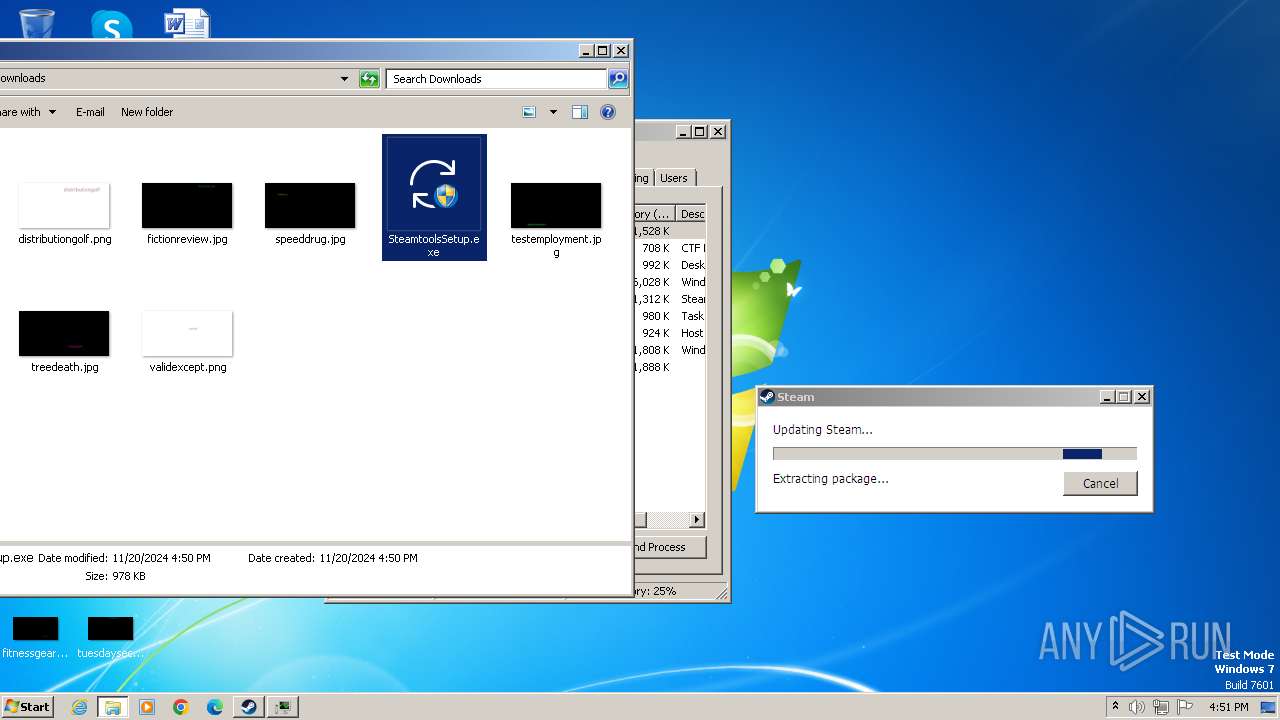Image resolution: width=1280 pixels, height=720 pixels.
Task: Click the 4:51 PM taskbar clock
Action: (1228, 707)
